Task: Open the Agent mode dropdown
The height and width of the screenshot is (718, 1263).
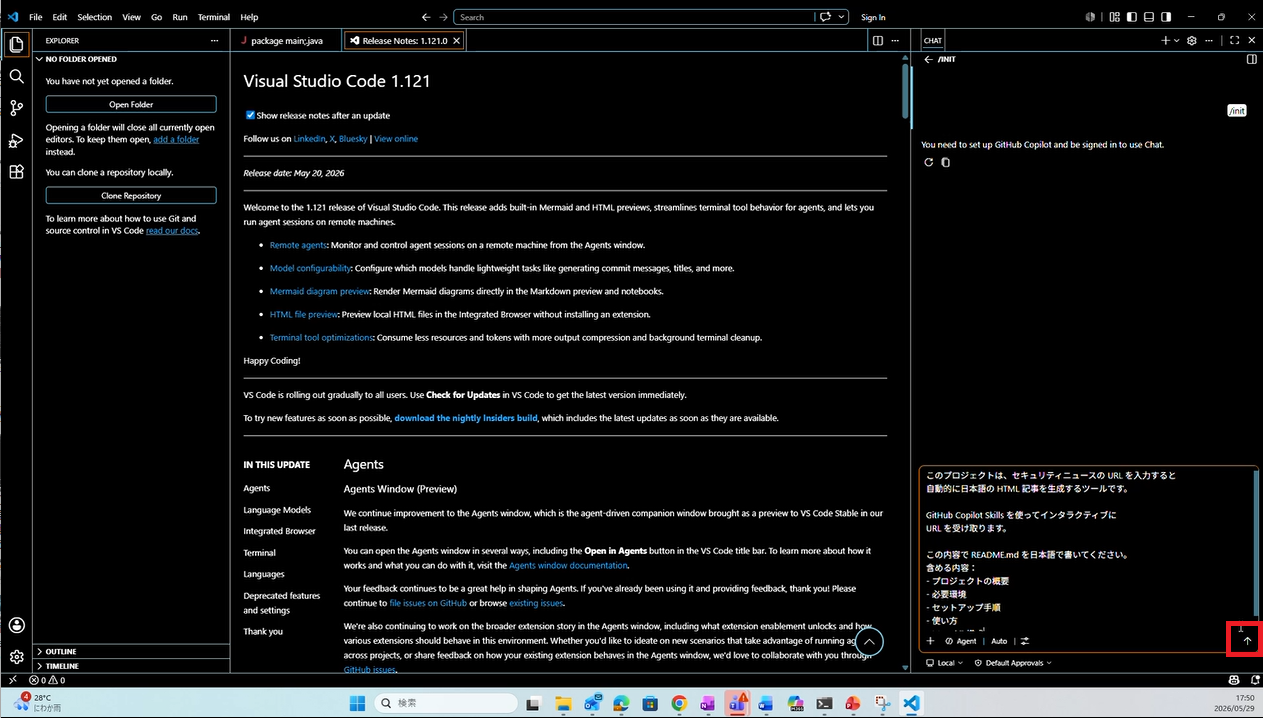Action: coord(961,641)
